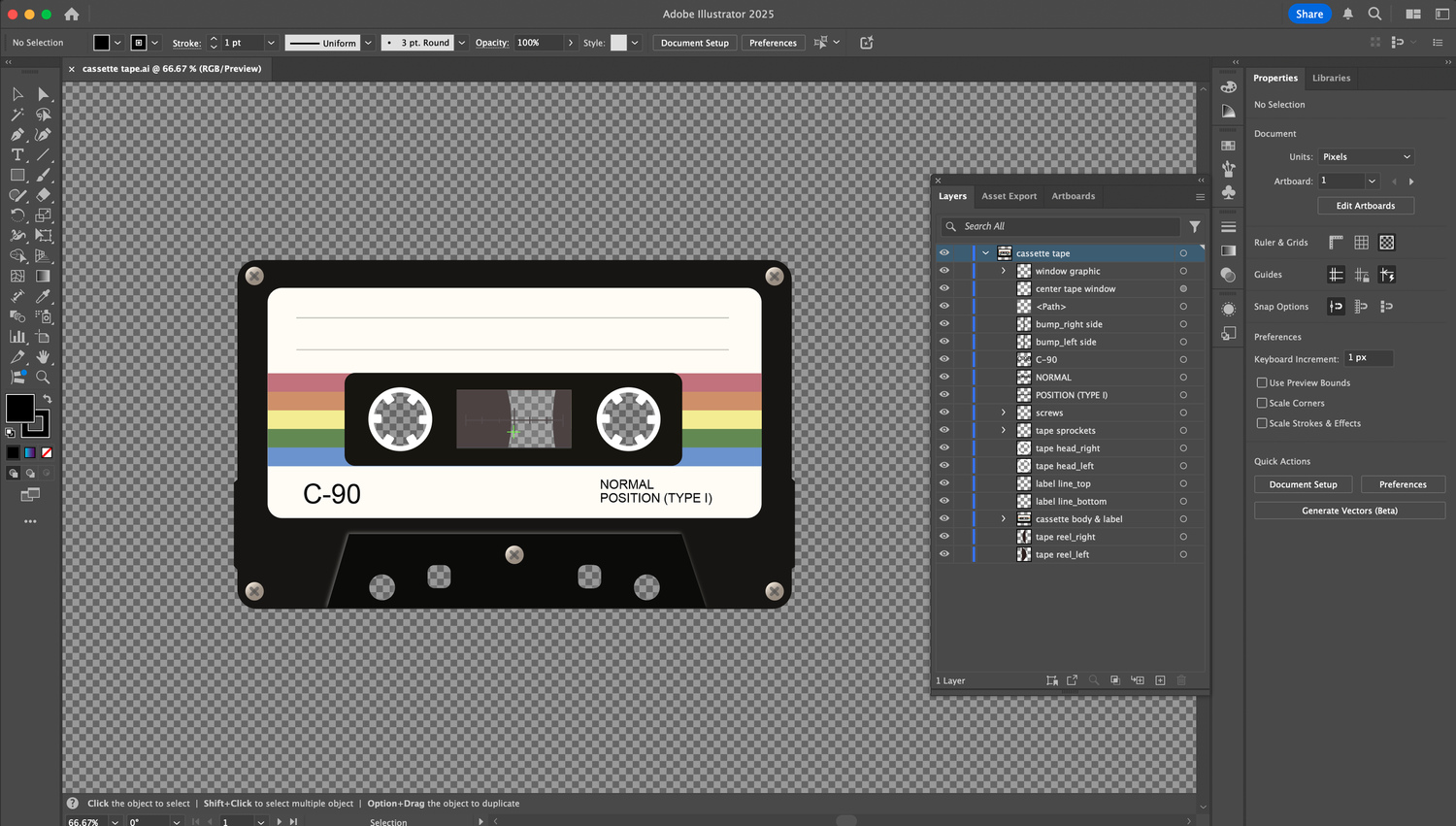Activate the Gradient tool

pos(43,277)
